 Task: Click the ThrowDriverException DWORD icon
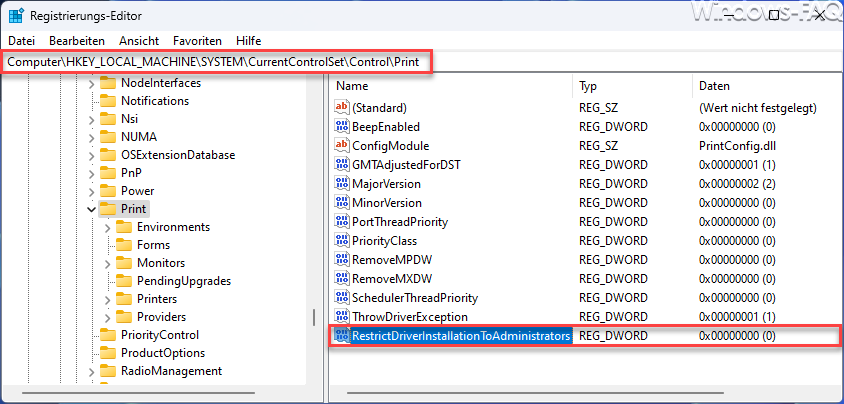coord(342,316)
